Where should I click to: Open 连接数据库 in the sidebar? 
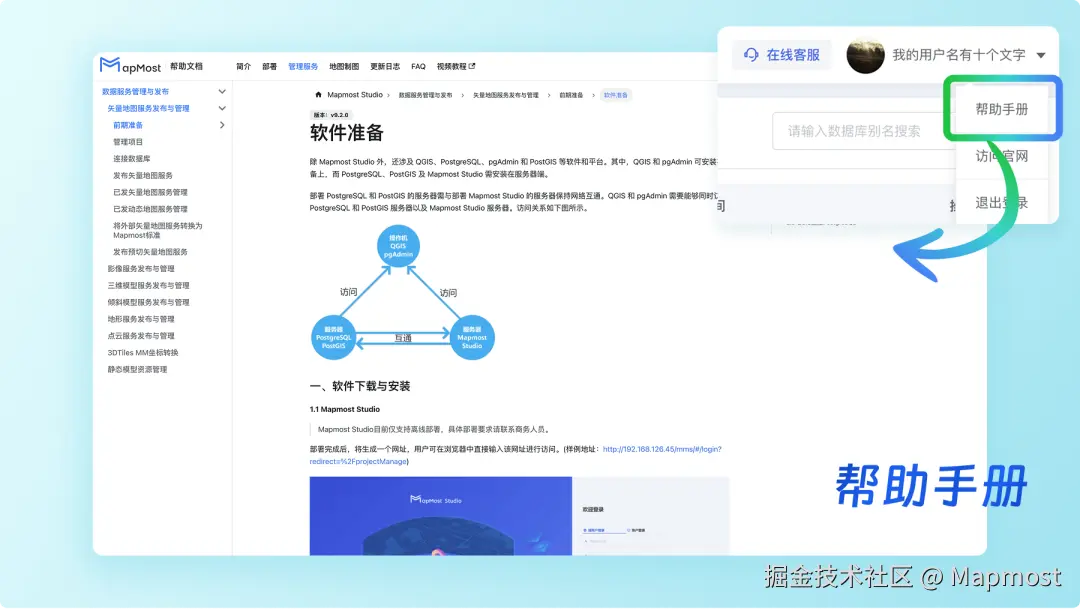tap(132, 159)
